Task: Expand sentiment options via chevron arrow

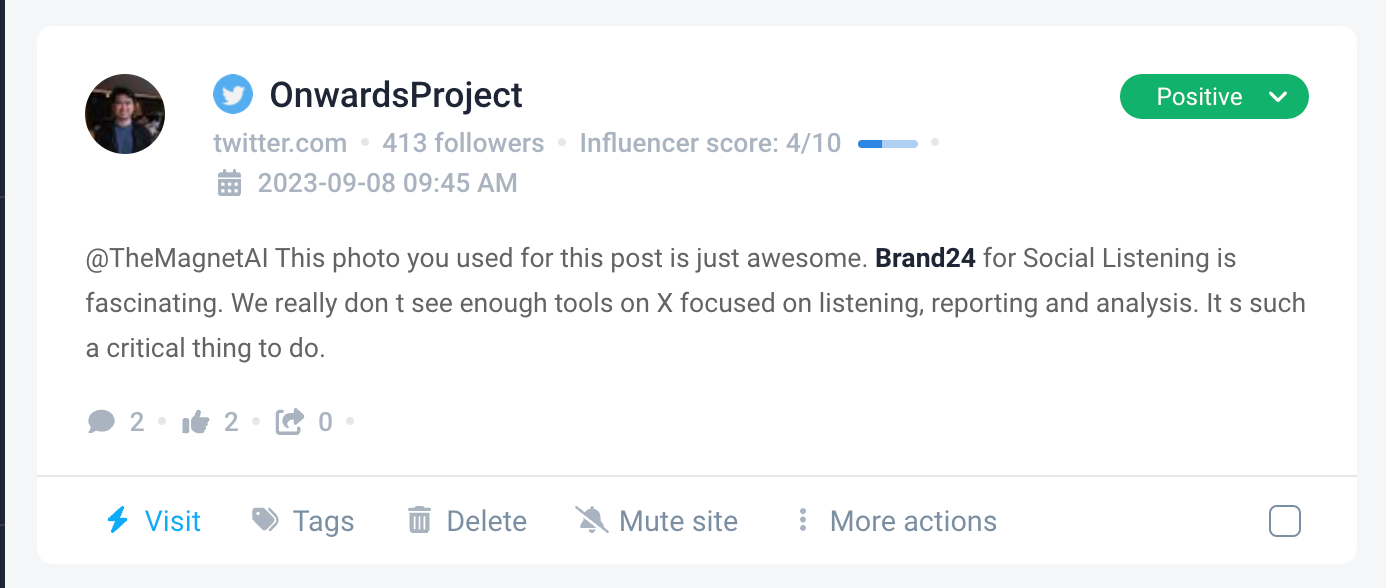Action: click(x=1277, y=97)
